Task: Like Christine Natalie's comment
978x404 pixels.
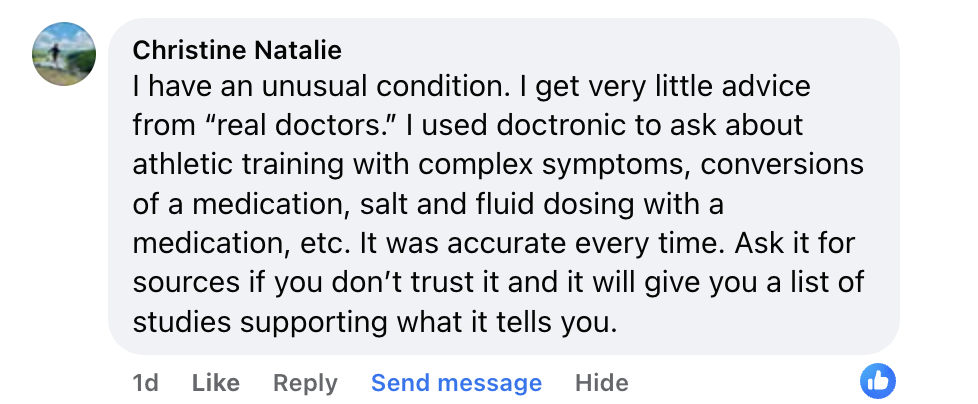Action: pyautogui.click(x=215, y=383)
